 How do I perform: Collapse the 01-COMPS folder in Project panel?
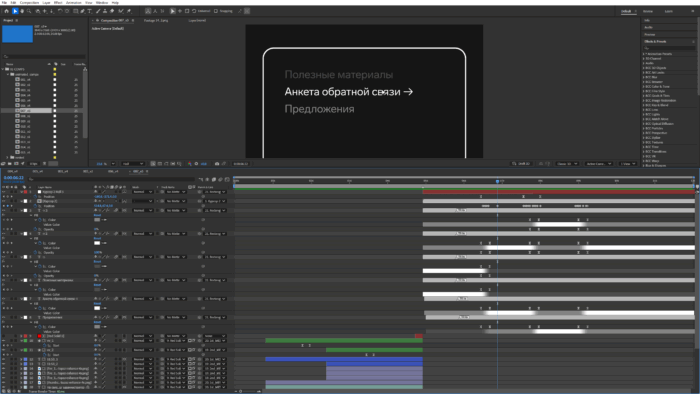tap(3, 69)
